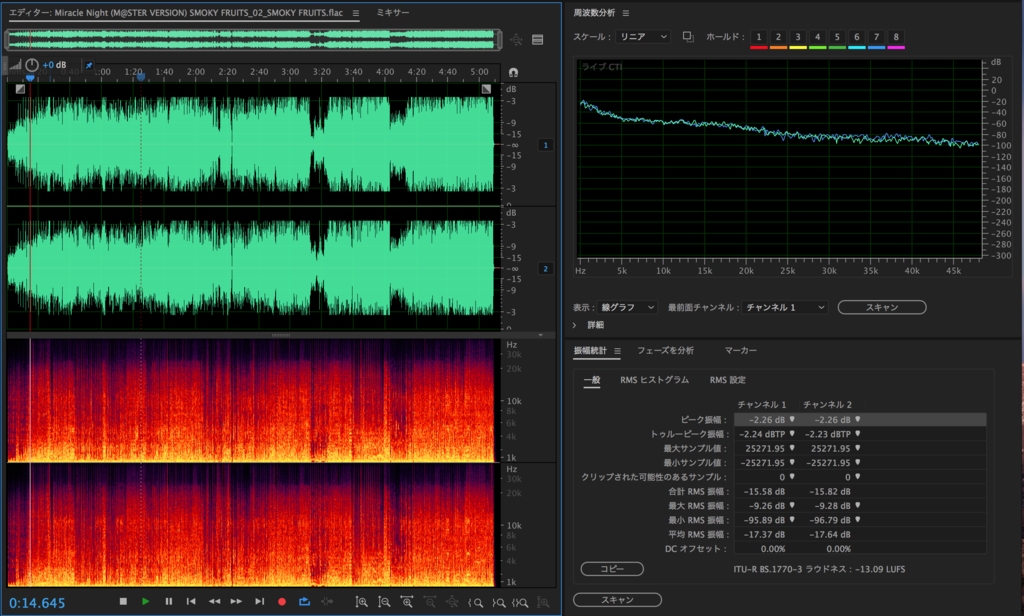Click the Fast Forward transport button

point(236,602)
